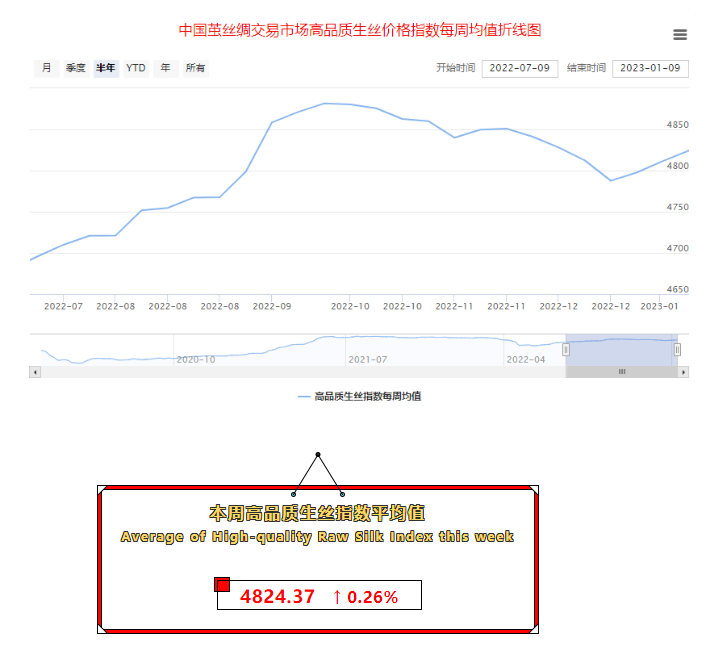The height and width of the screenshot is (647, 705).
Task: Click the legend line symbol for 高品质生丝指数每周均值
Action: [304, 397]
